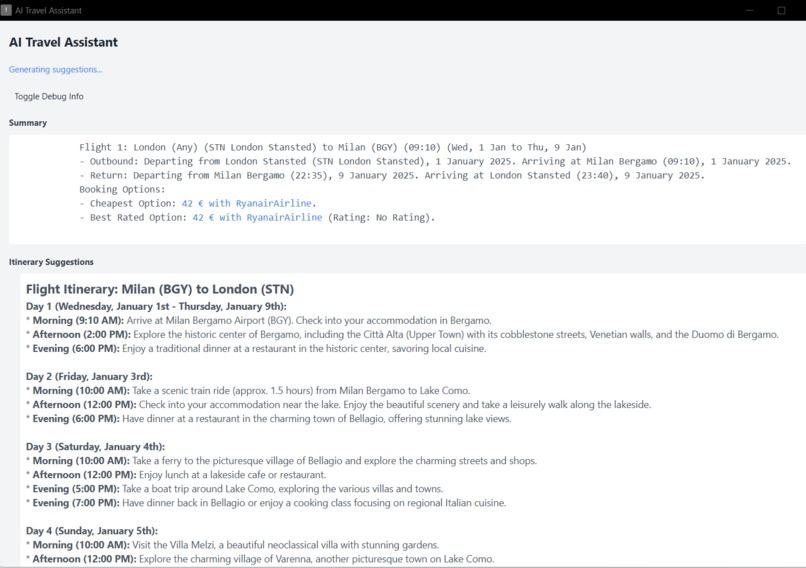Minimize the AI Travel Assistant window
The width and height of the screenshot is (806, 568).
pos(749,10)
